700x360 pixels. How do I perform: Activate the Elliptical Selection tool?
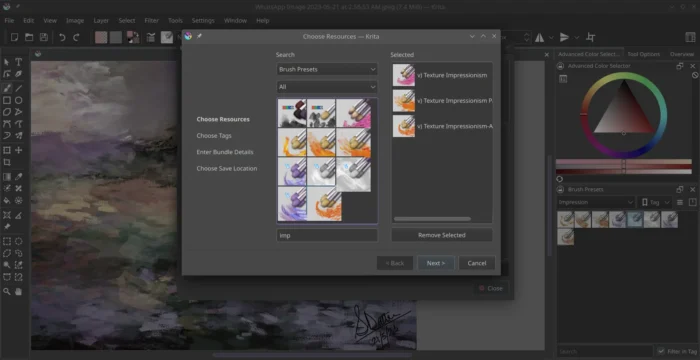click(18, 242)
